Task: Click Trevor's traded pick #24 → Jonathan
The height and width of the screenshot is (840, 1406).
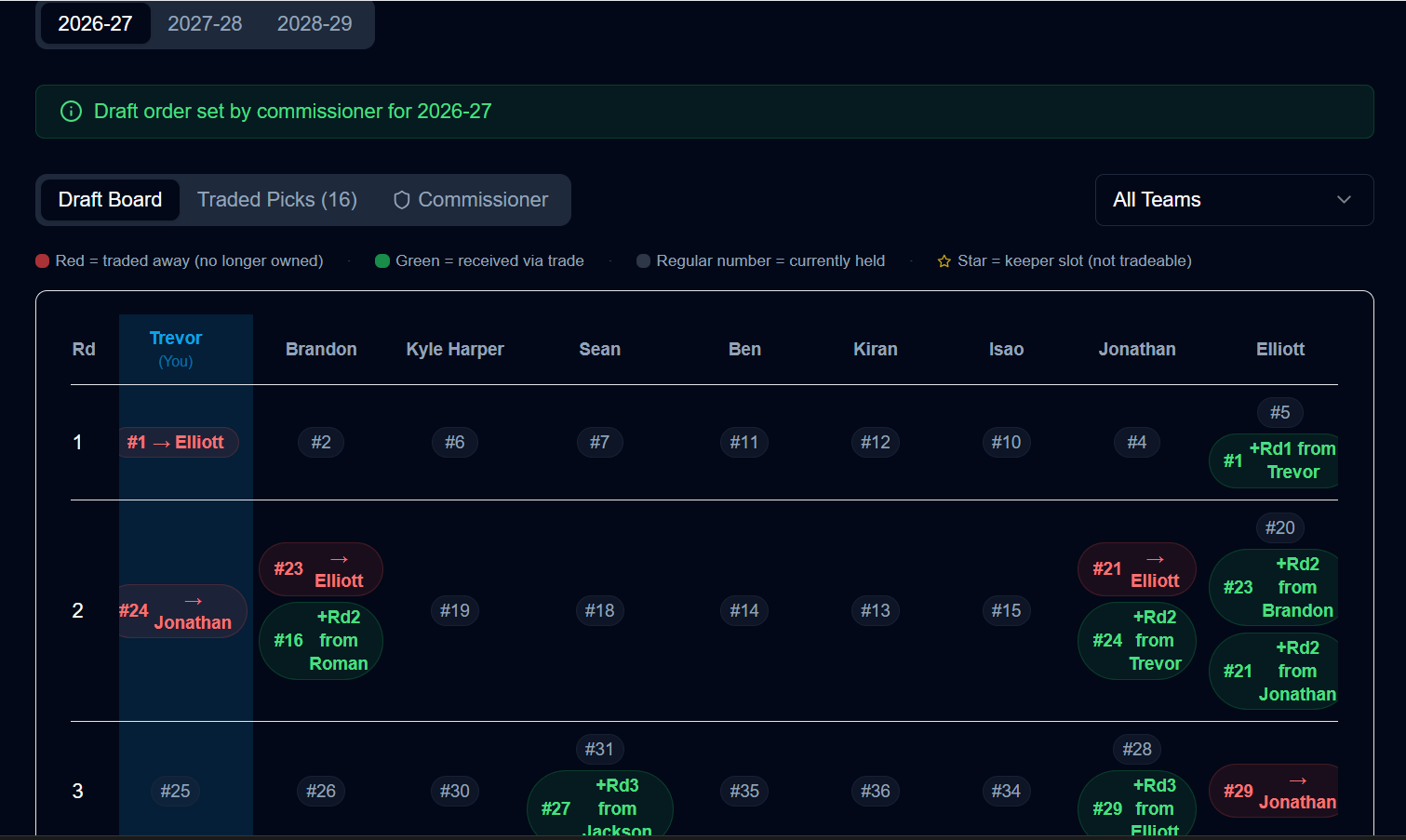Action: pos(182,611)
